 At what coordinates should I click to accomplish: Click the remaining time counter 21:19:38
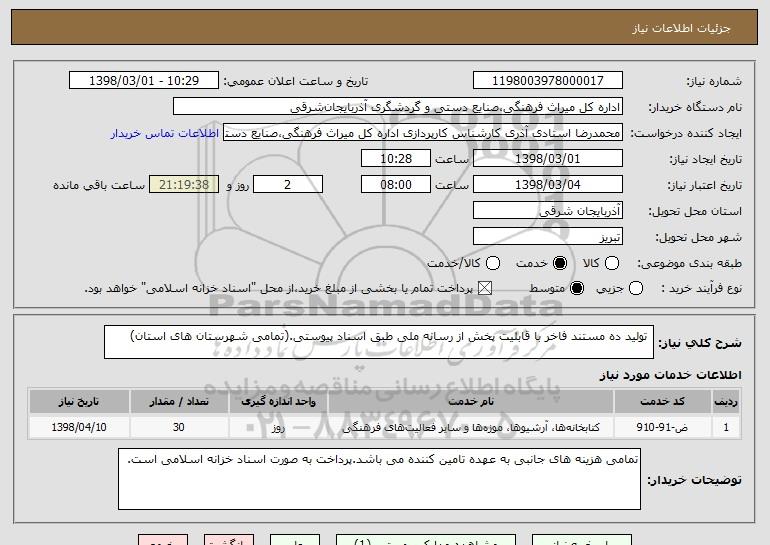[184, 185]
